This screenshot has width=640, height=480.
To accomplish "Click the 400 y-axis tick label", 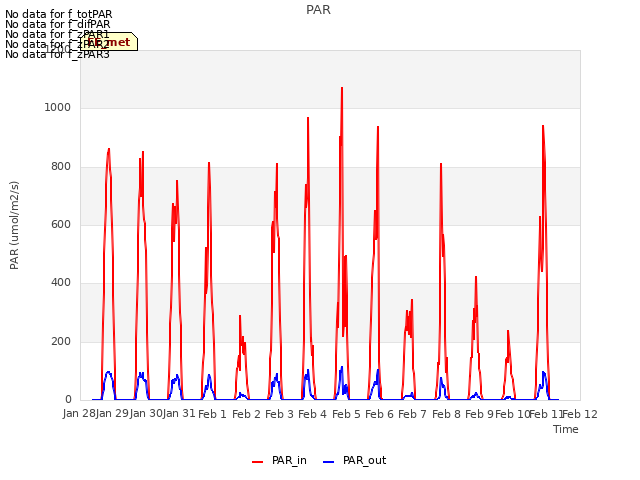I will [61, 283].
